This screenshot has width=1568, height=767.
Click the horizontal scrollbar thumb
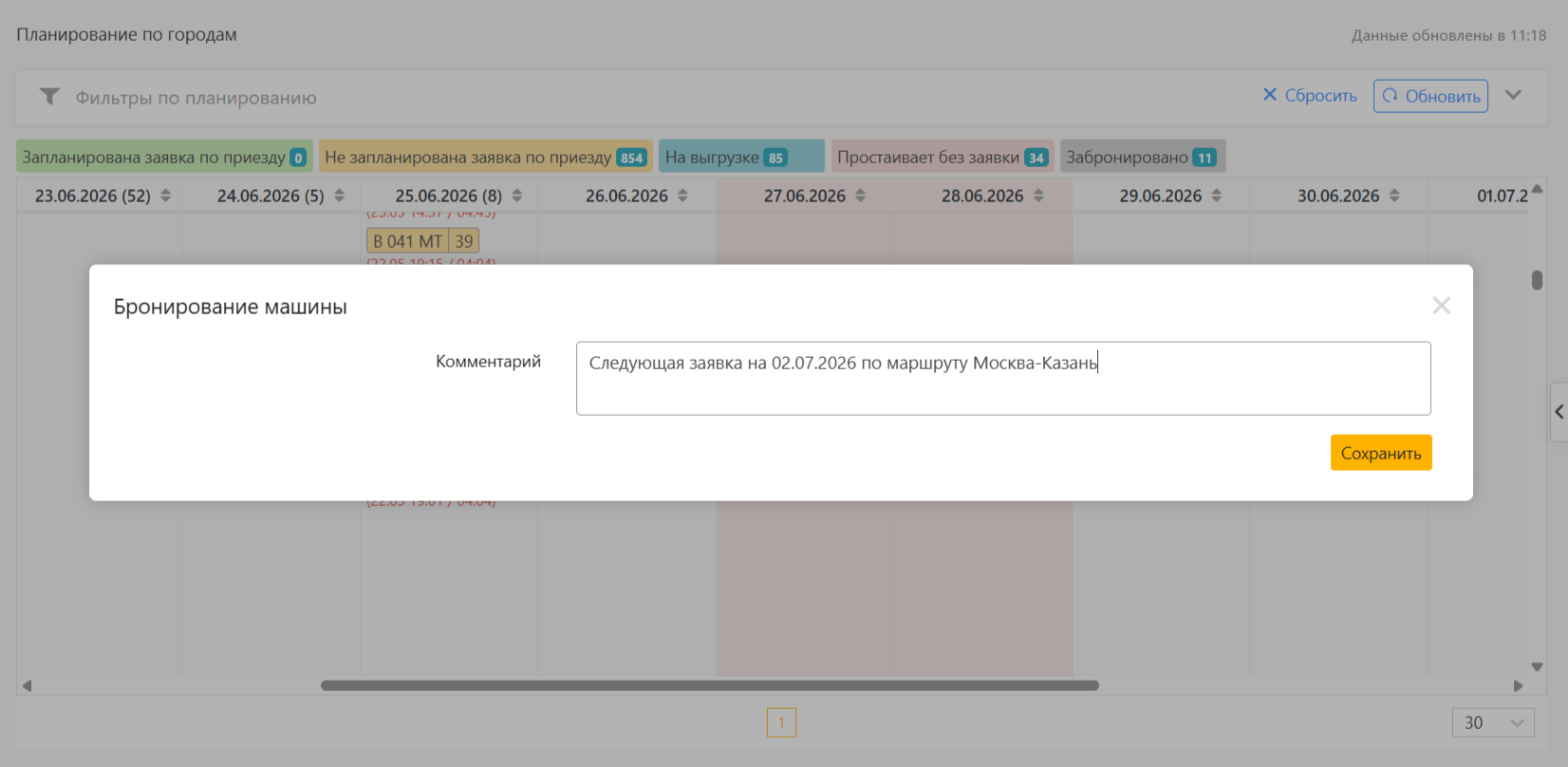(710, 685)
